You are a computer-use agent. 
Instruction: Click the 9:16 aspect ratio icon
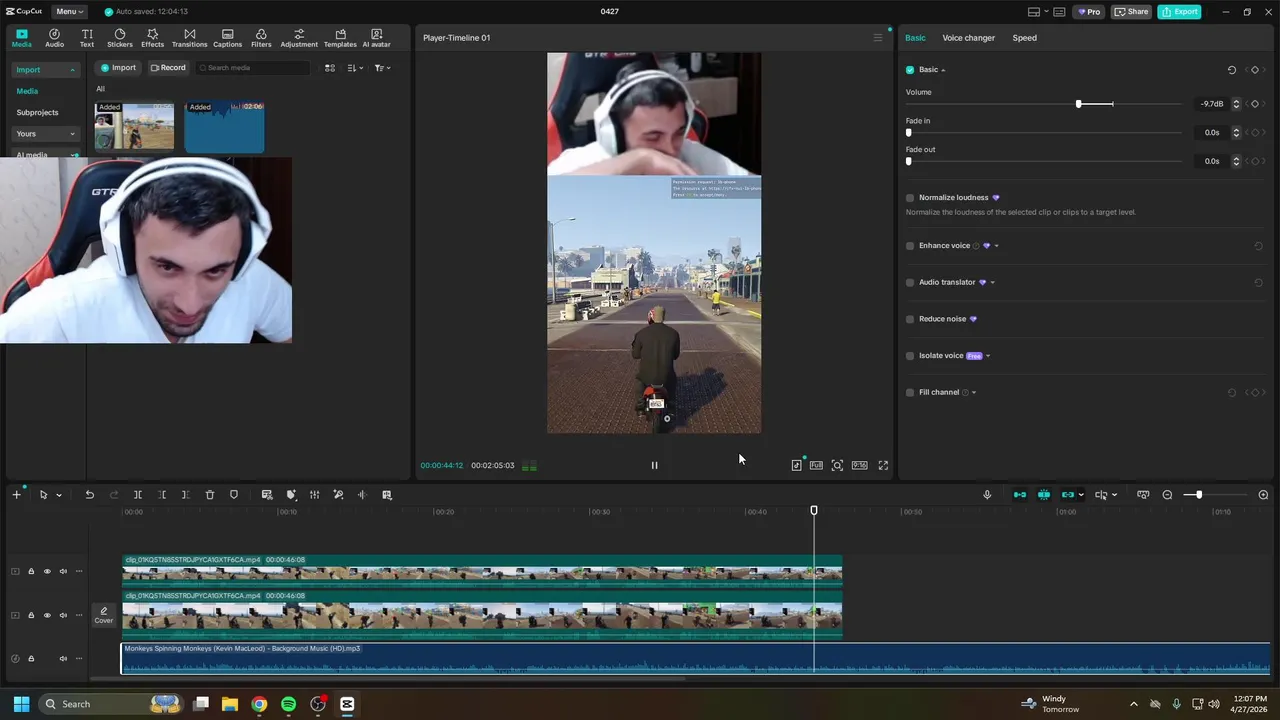[859, 465]
